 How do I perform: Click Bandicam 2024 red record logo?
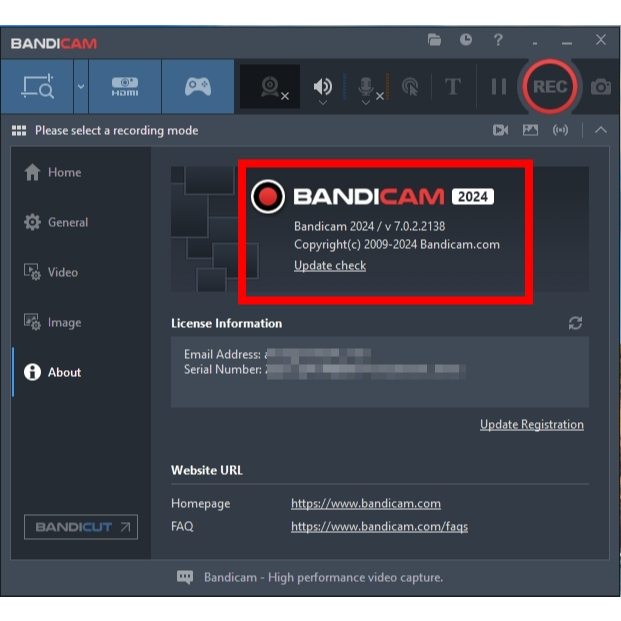268,196
